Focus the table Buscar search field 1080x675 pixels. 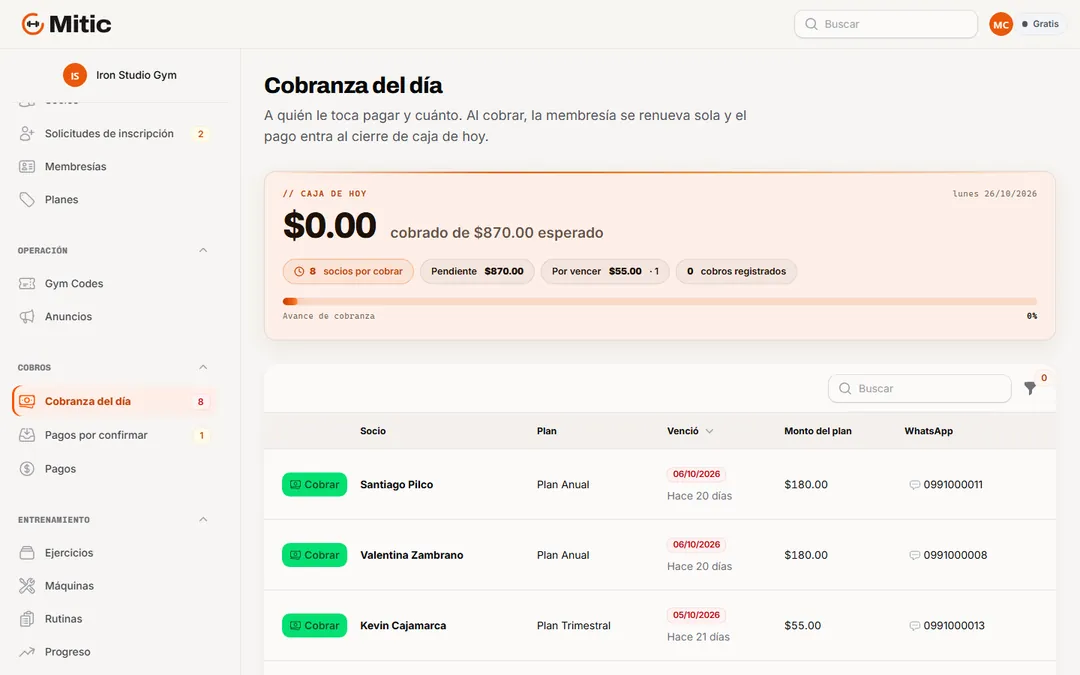click(x=920, y=388)
